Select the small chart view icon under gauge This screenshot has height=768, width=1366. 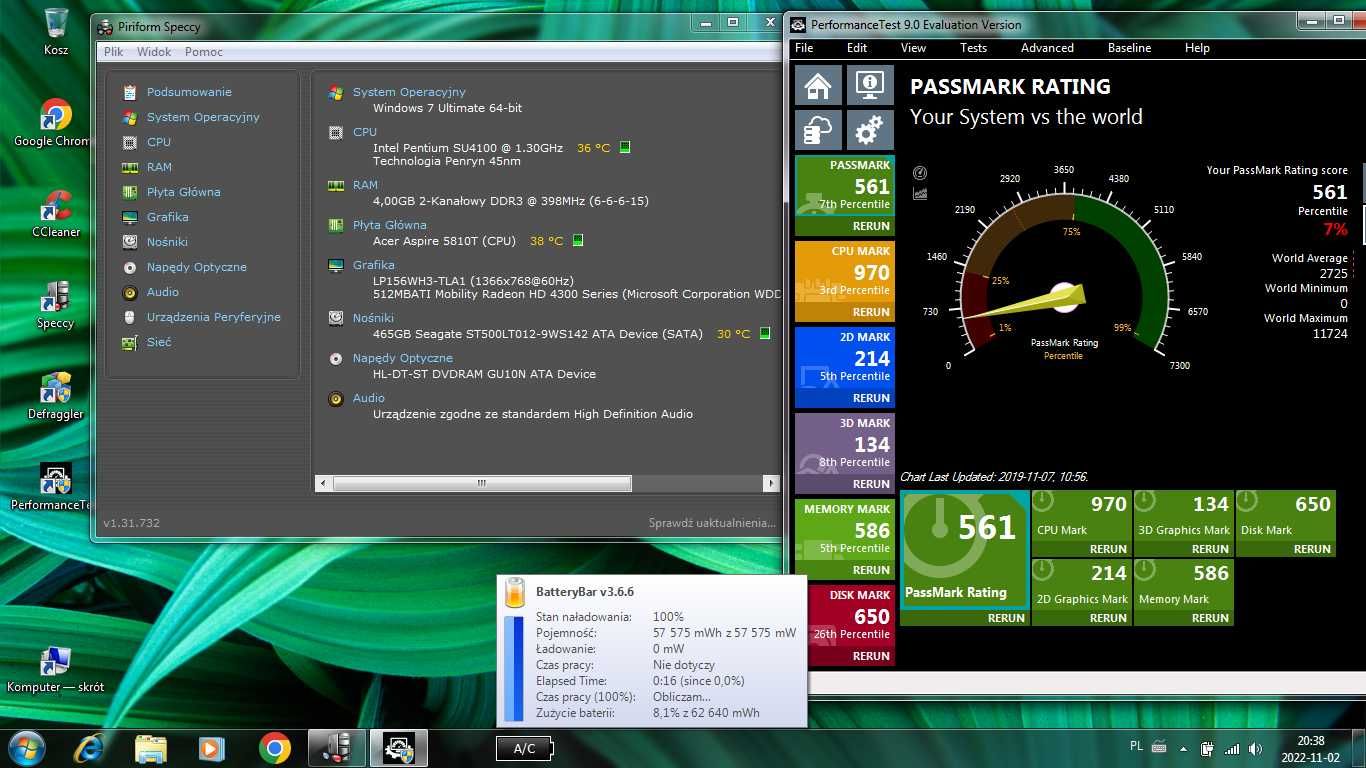(x=920, y=193)
